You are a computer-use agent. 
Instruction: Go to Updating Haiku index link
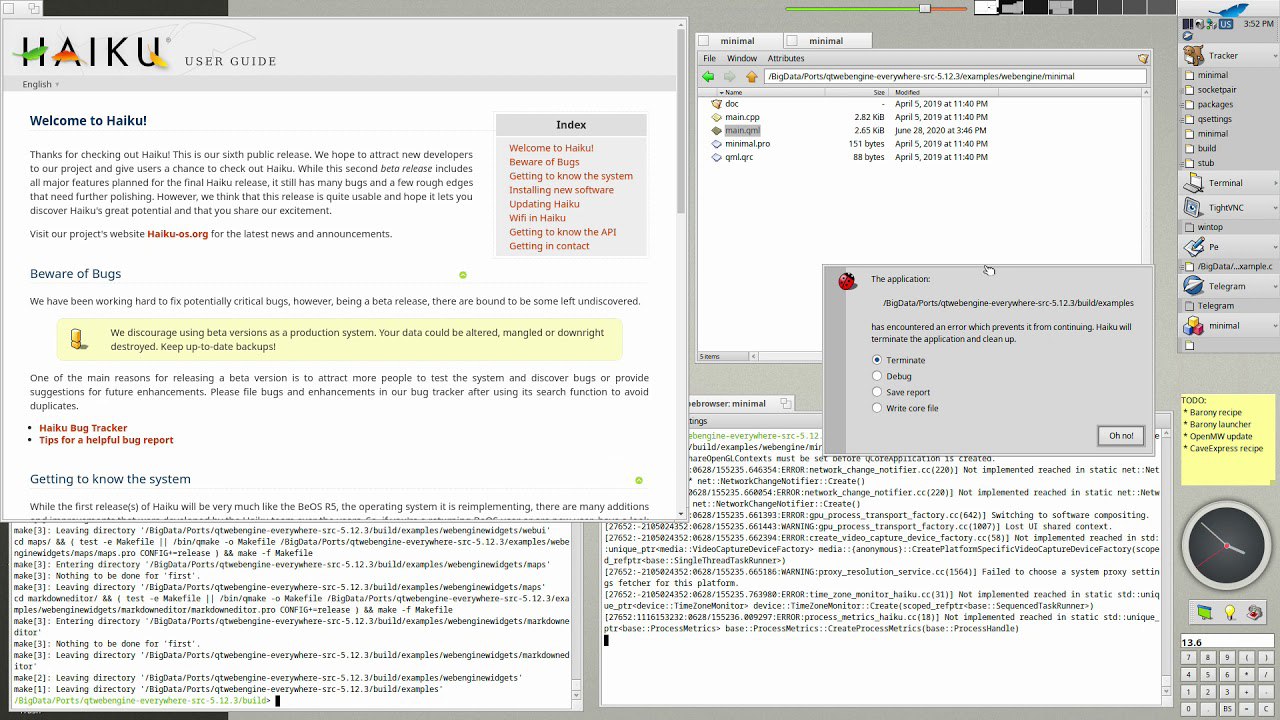point(544,204)
